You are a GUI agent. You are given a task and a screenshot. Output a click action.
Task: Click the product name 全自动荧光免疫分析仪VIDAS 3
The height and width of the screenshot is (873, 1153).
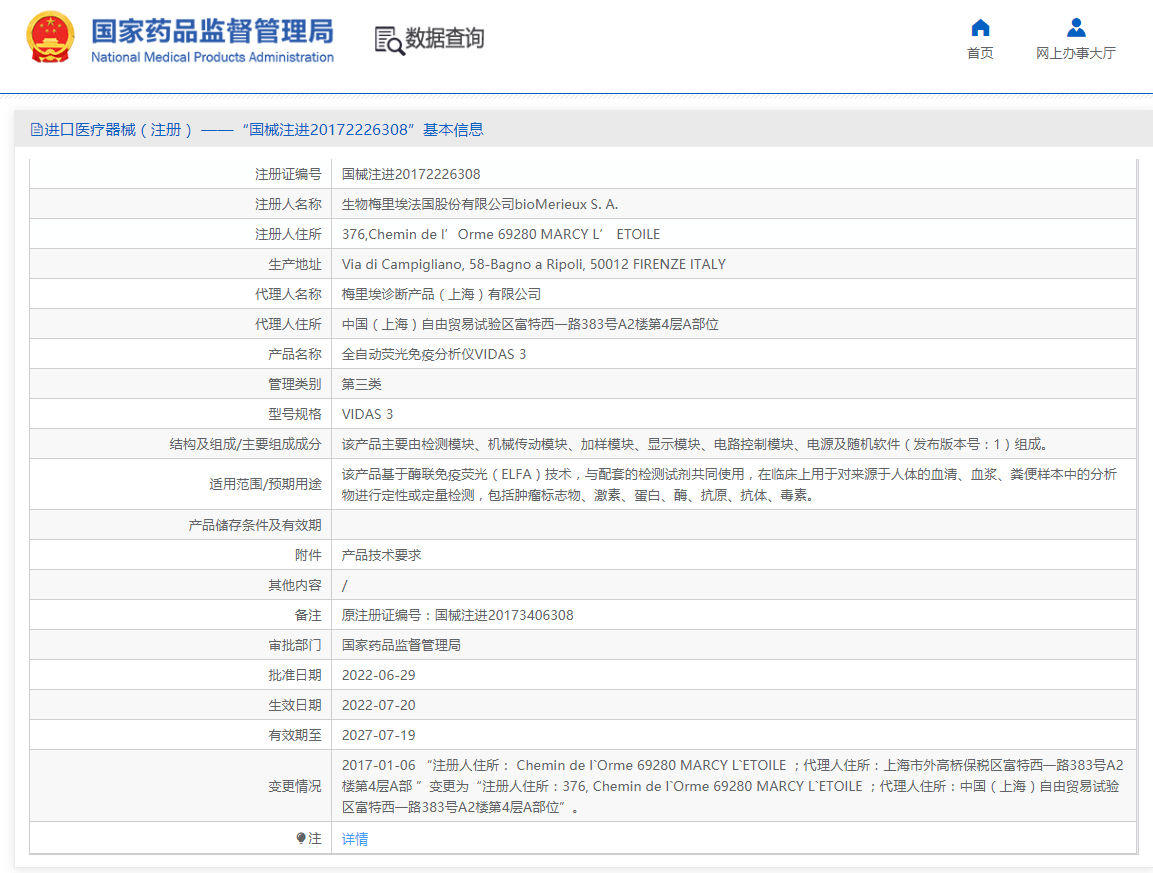point(433,354)
